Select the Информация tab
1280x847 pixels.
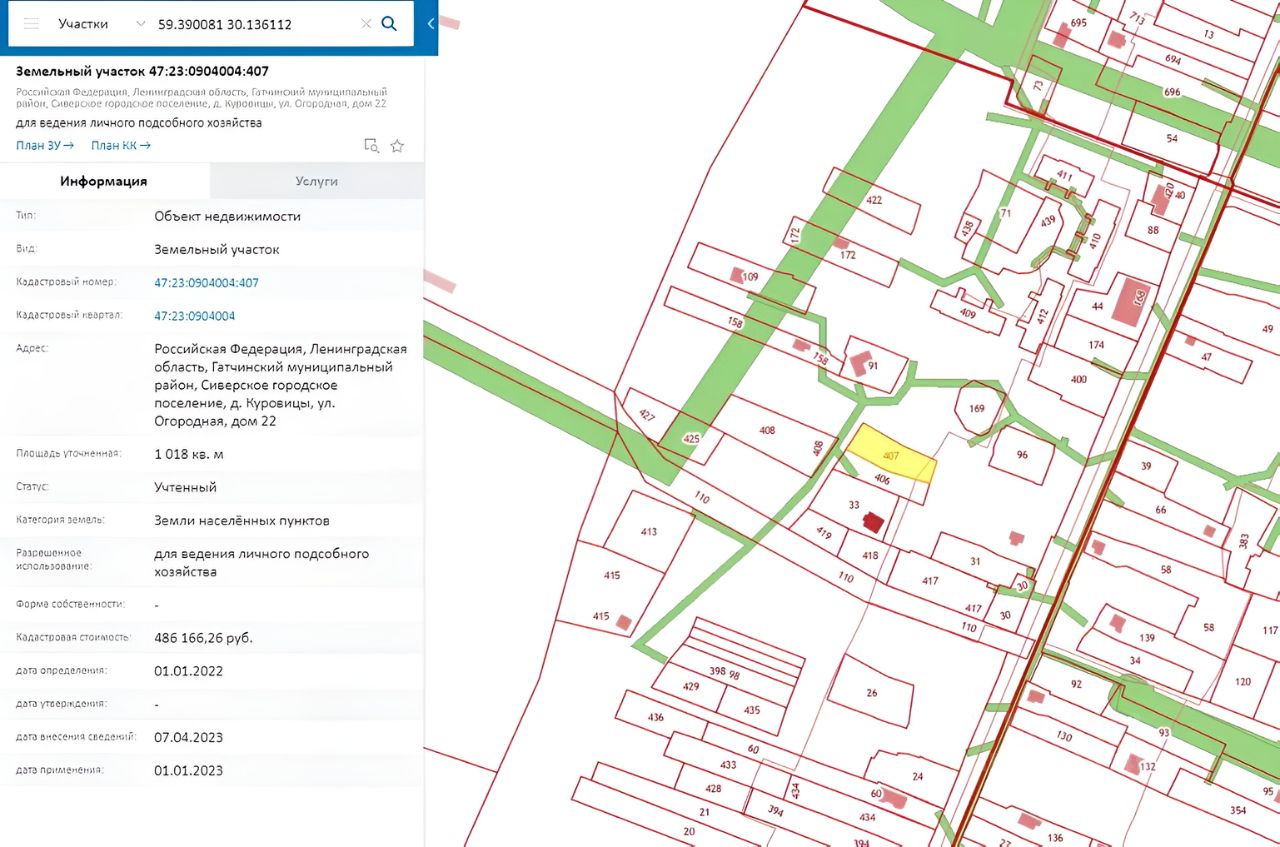coord(104,181)
